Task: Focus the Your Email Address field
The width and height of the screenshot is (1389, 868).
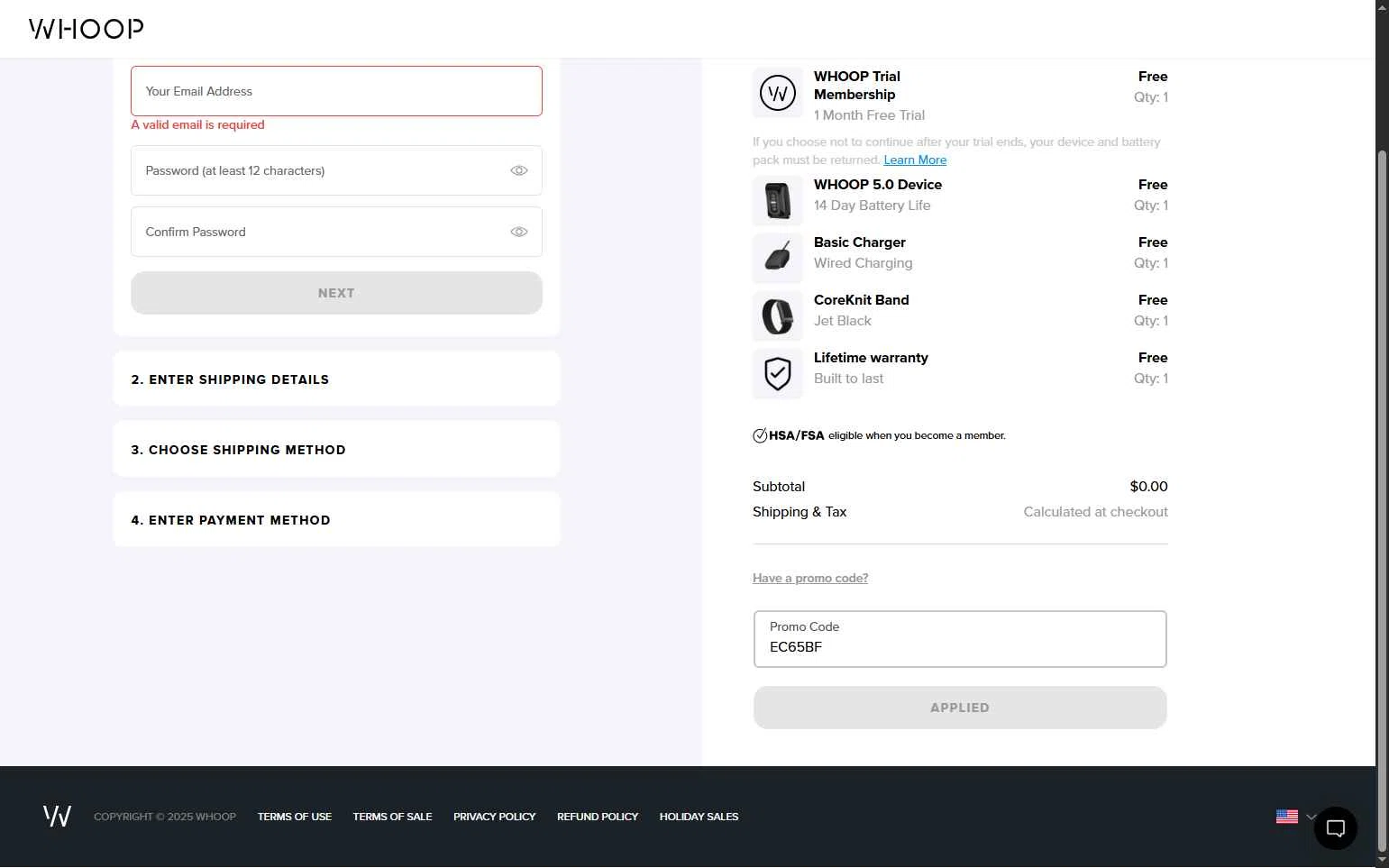Action: (x=336, y=91)
